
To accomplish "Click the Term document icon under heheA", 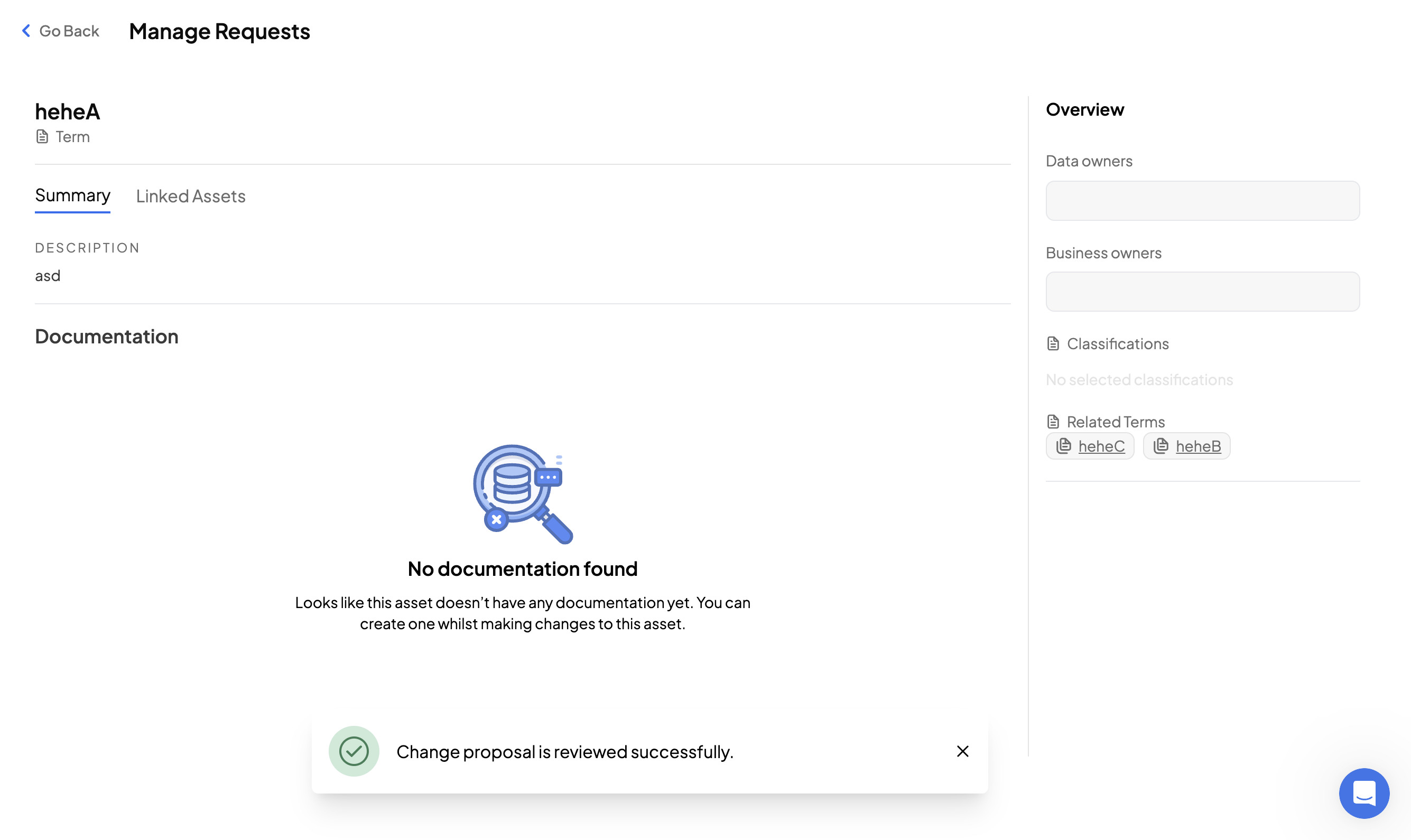I will tap(42, 137).
